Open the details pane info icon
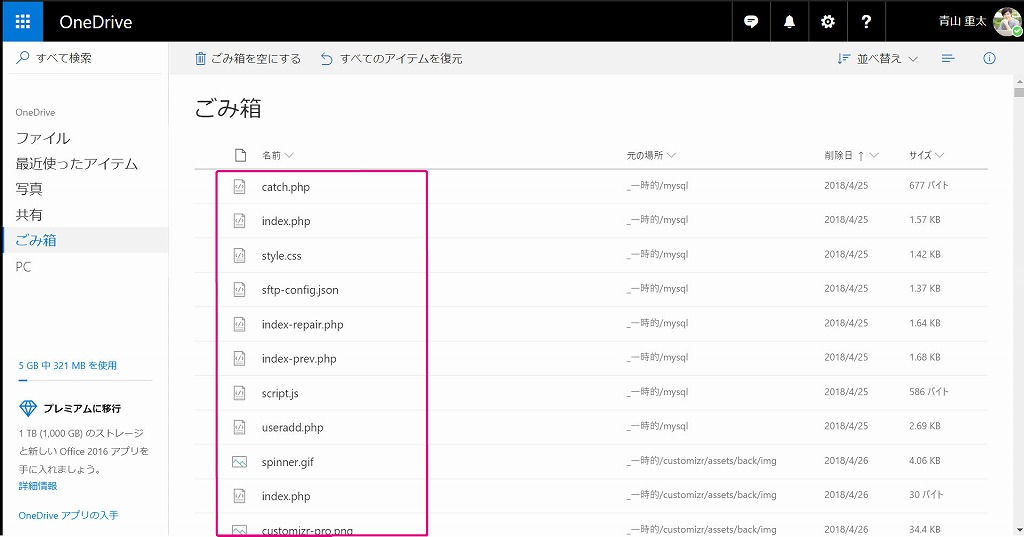Viewport: 1024px width, 537px height. [x=989, y=59]
